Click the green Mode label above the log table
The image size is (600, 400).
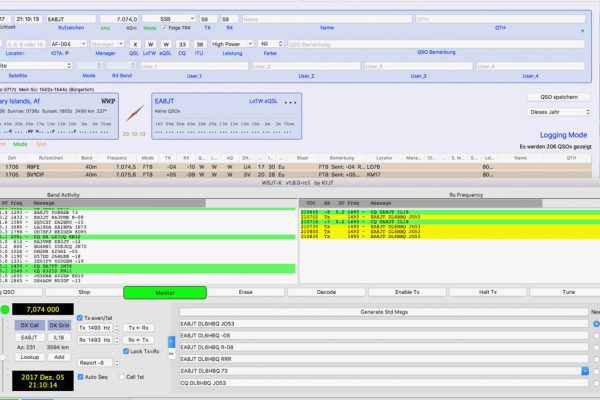pos(20,144)
